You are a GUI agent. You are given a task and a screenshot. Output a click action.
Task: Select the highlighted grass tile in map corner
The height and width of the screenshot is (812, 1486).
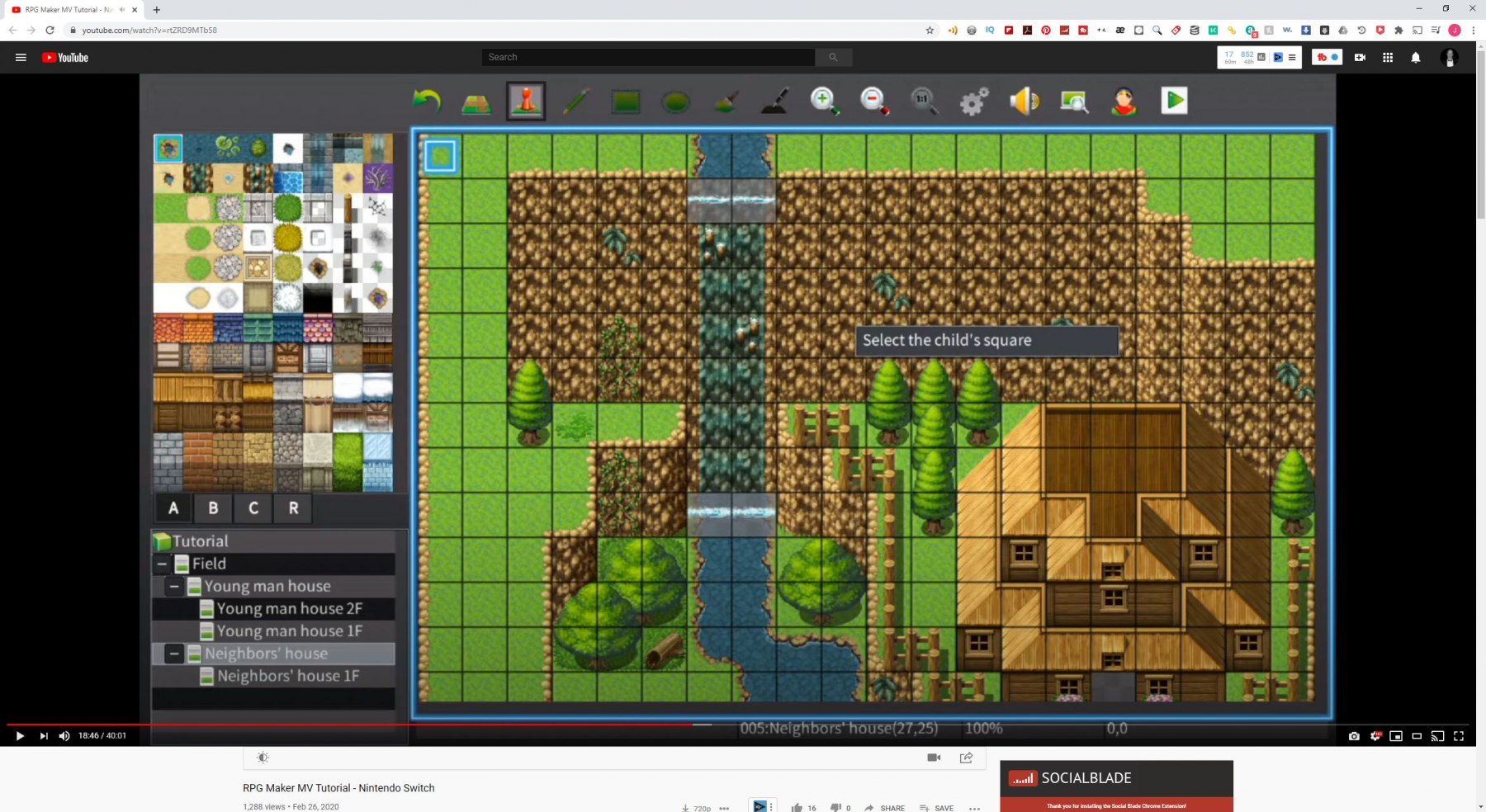tap(440, 156)
